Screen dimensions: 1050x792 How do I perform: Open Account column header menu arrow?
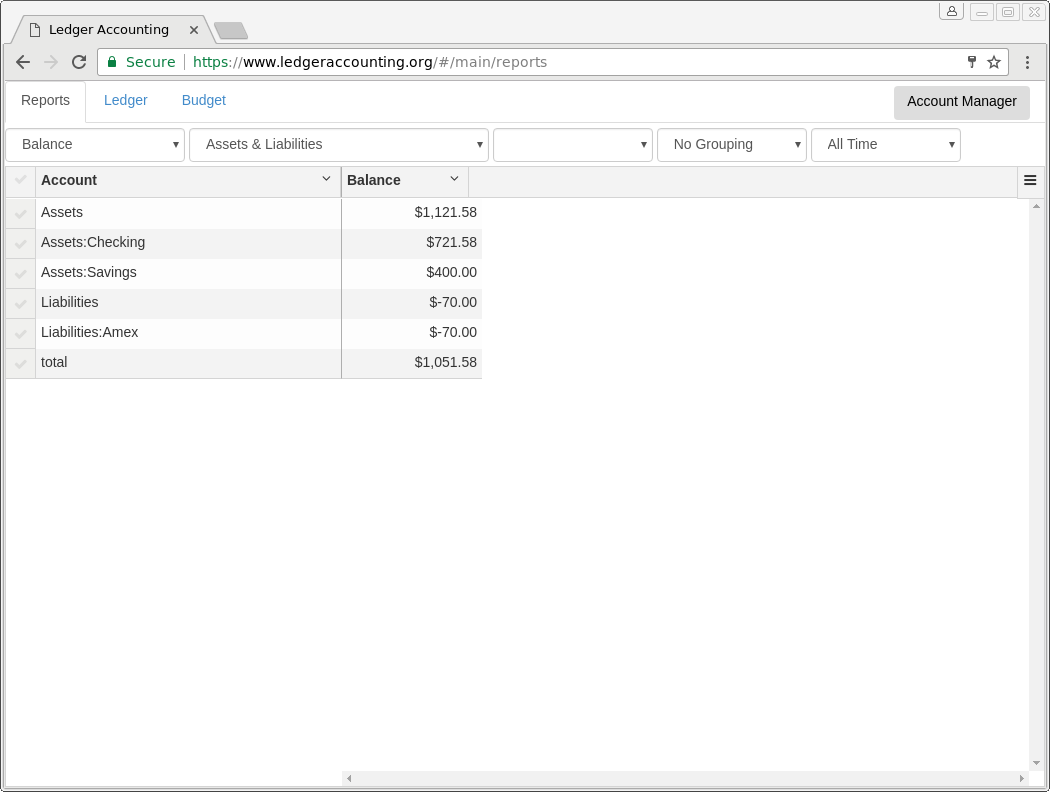point(326,179)
